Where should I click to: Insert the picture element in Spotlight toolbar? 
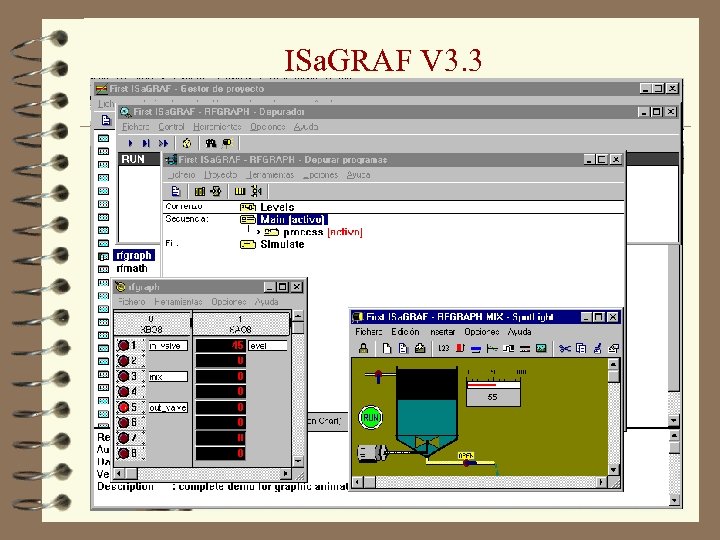(x=541, y=349)
